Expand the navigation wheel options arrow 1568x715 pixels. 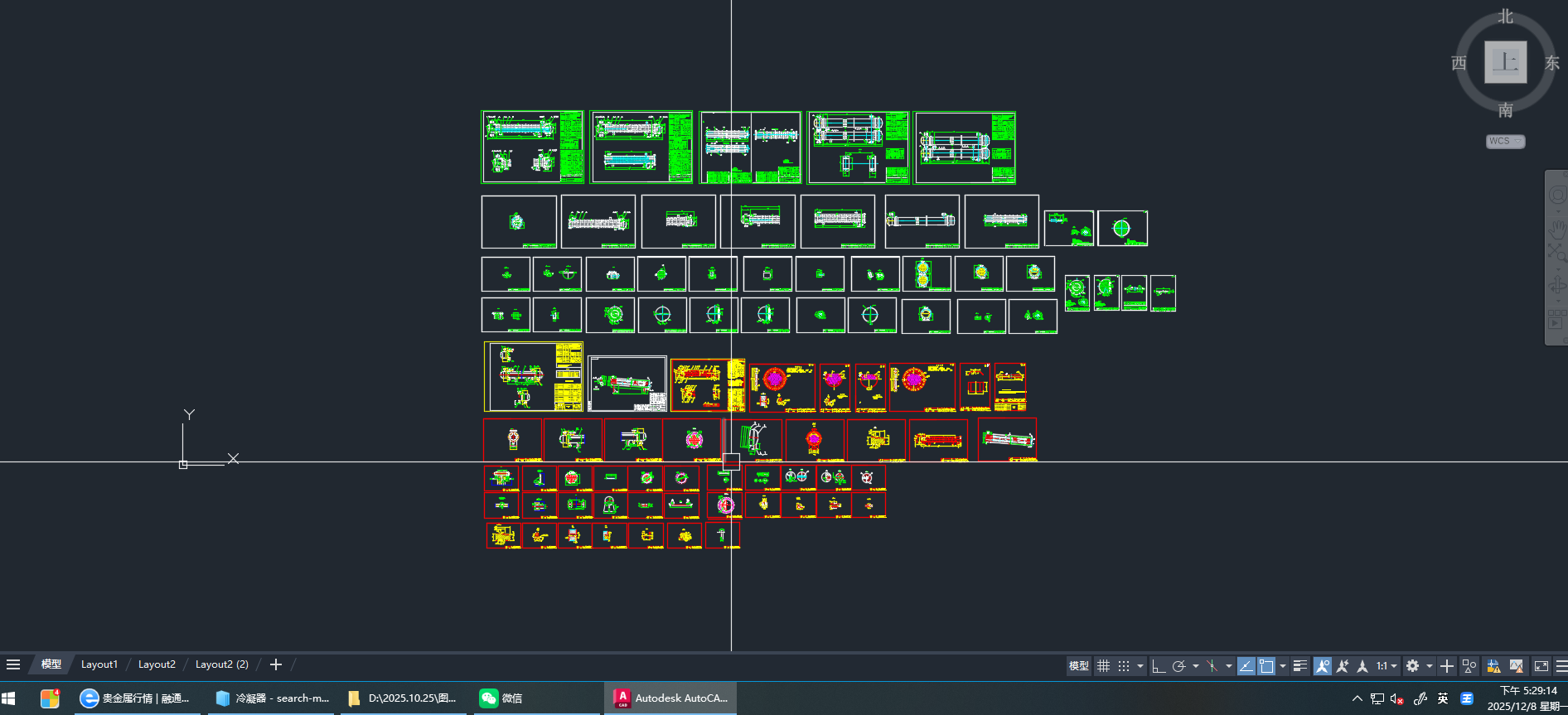[x=1557, y=211]
